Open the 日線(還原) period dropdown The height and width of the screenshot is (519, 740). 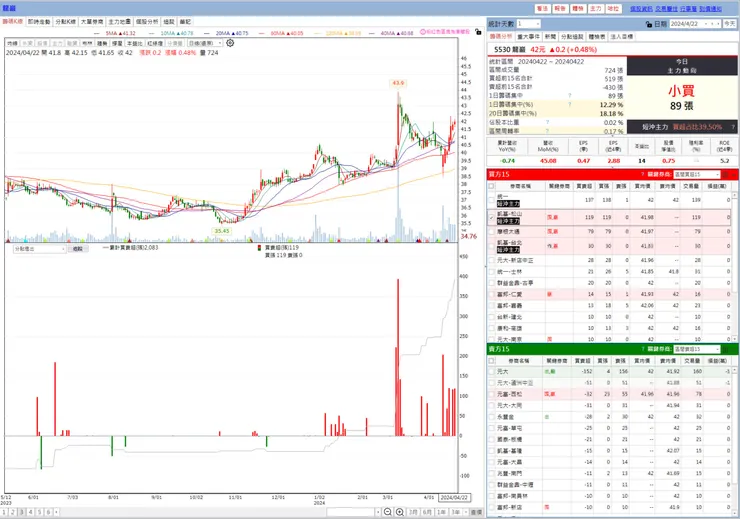205,43
